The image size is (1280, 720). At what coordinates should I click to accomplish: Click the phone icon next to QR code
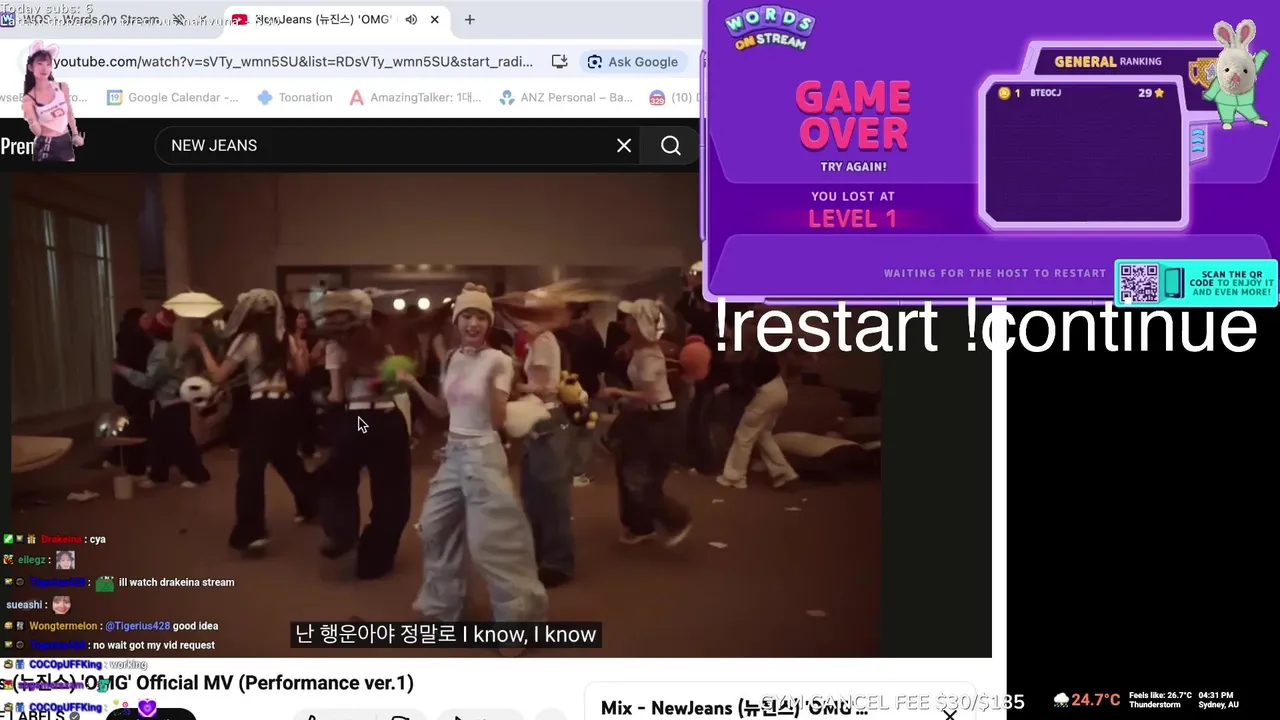(x=1173, y=283)
